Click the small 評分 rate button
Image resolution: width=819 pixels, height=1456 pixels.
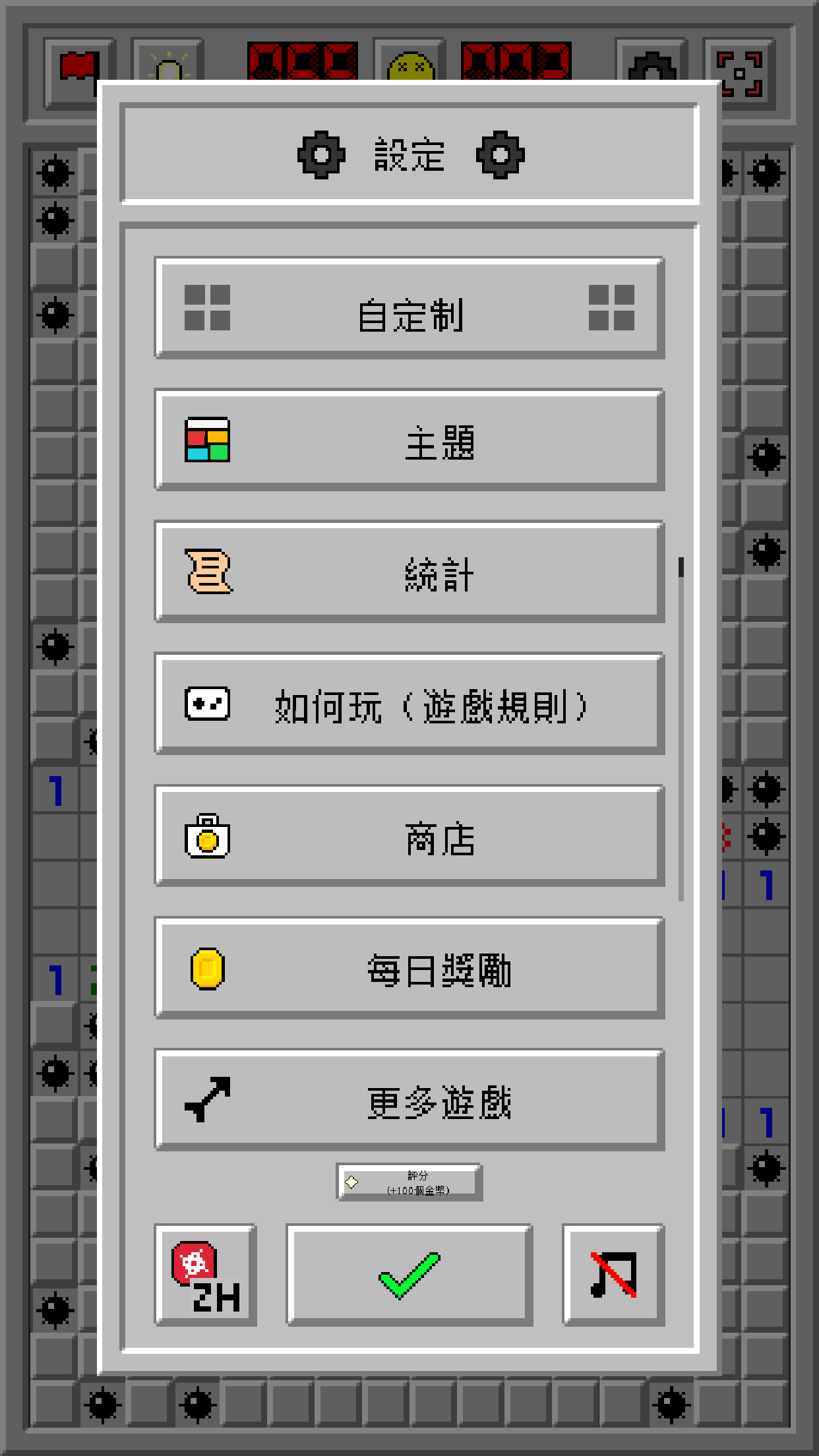[409, 1182]
